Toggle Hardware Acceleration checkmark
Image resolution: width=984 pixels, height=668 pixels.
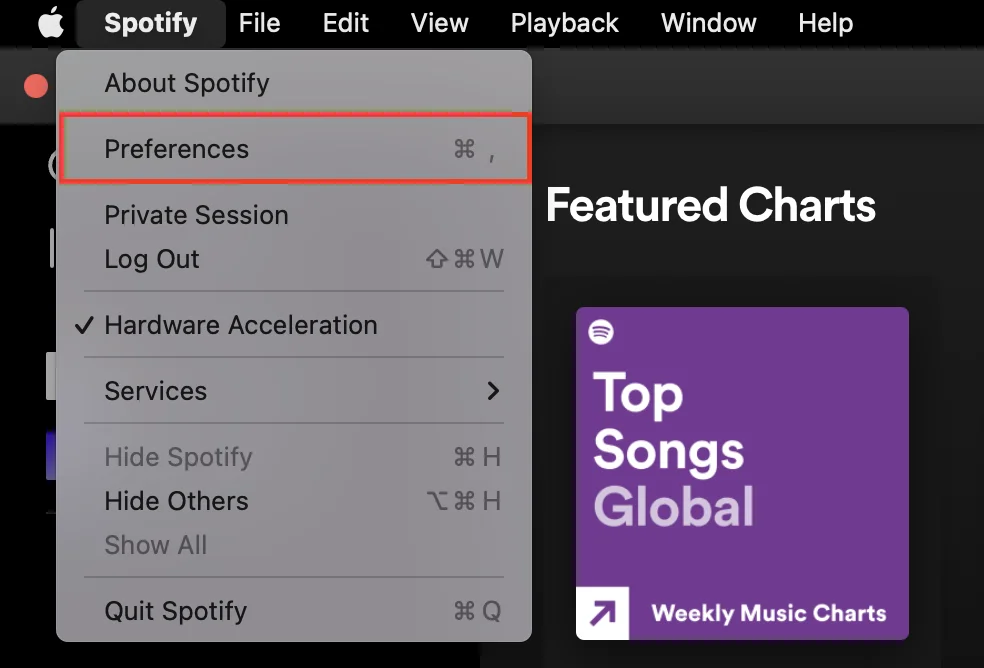[84, 325]
